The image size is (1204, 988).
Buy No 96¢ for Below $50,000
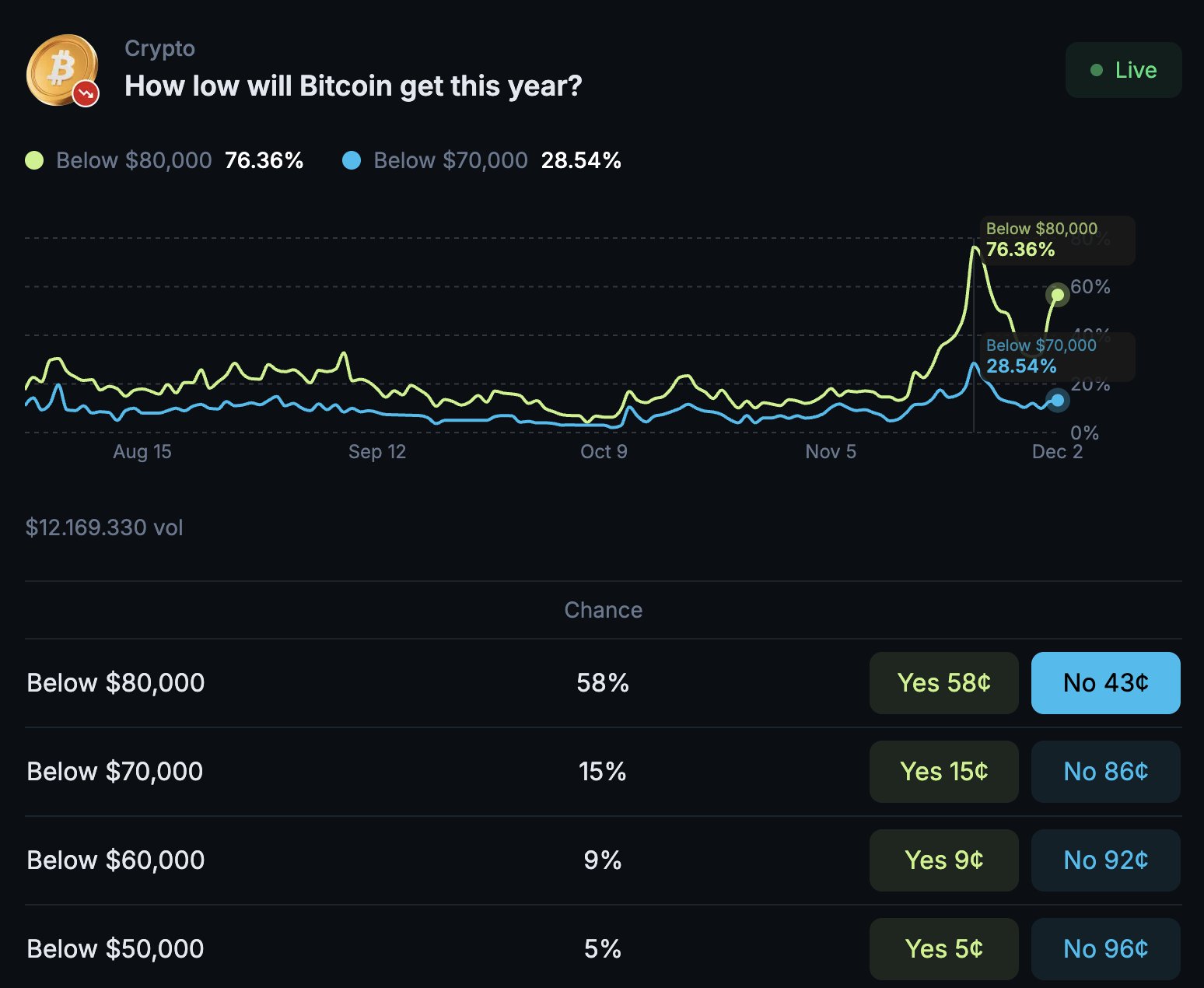1105,949
